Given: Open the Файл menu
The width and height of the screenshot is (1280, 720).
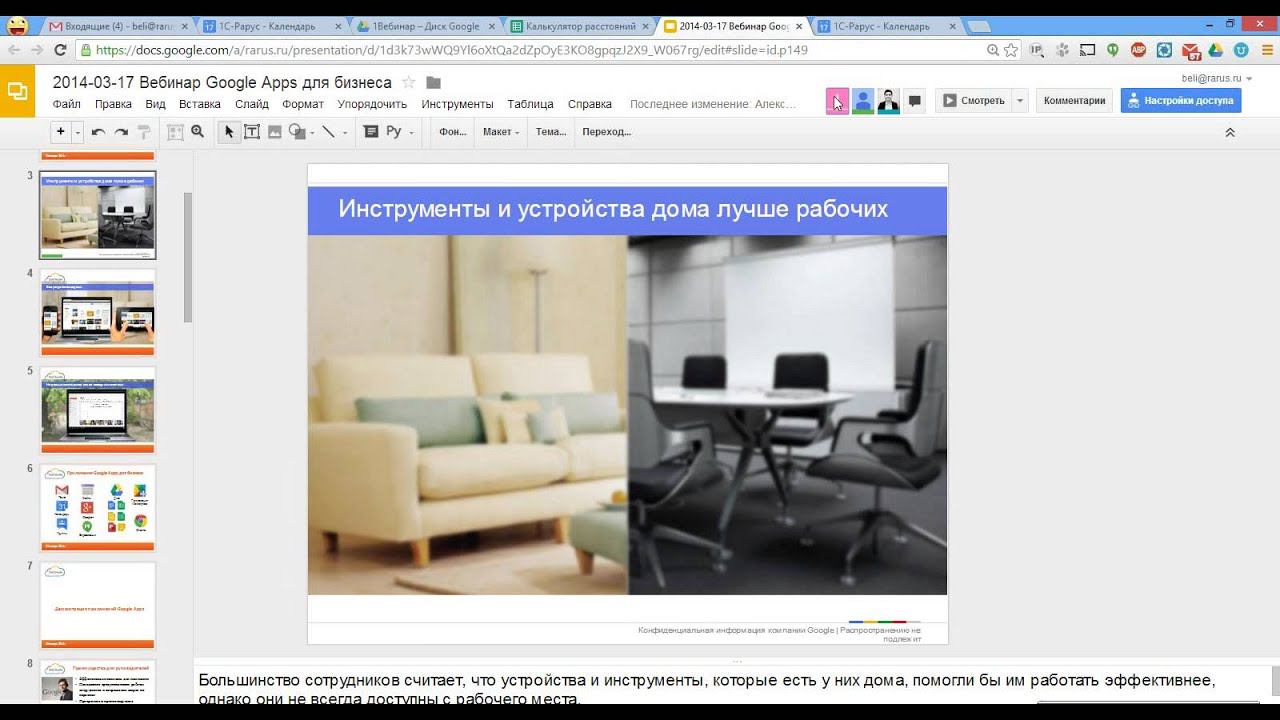Looking at the screenshot, I should [x=67, y=104].
